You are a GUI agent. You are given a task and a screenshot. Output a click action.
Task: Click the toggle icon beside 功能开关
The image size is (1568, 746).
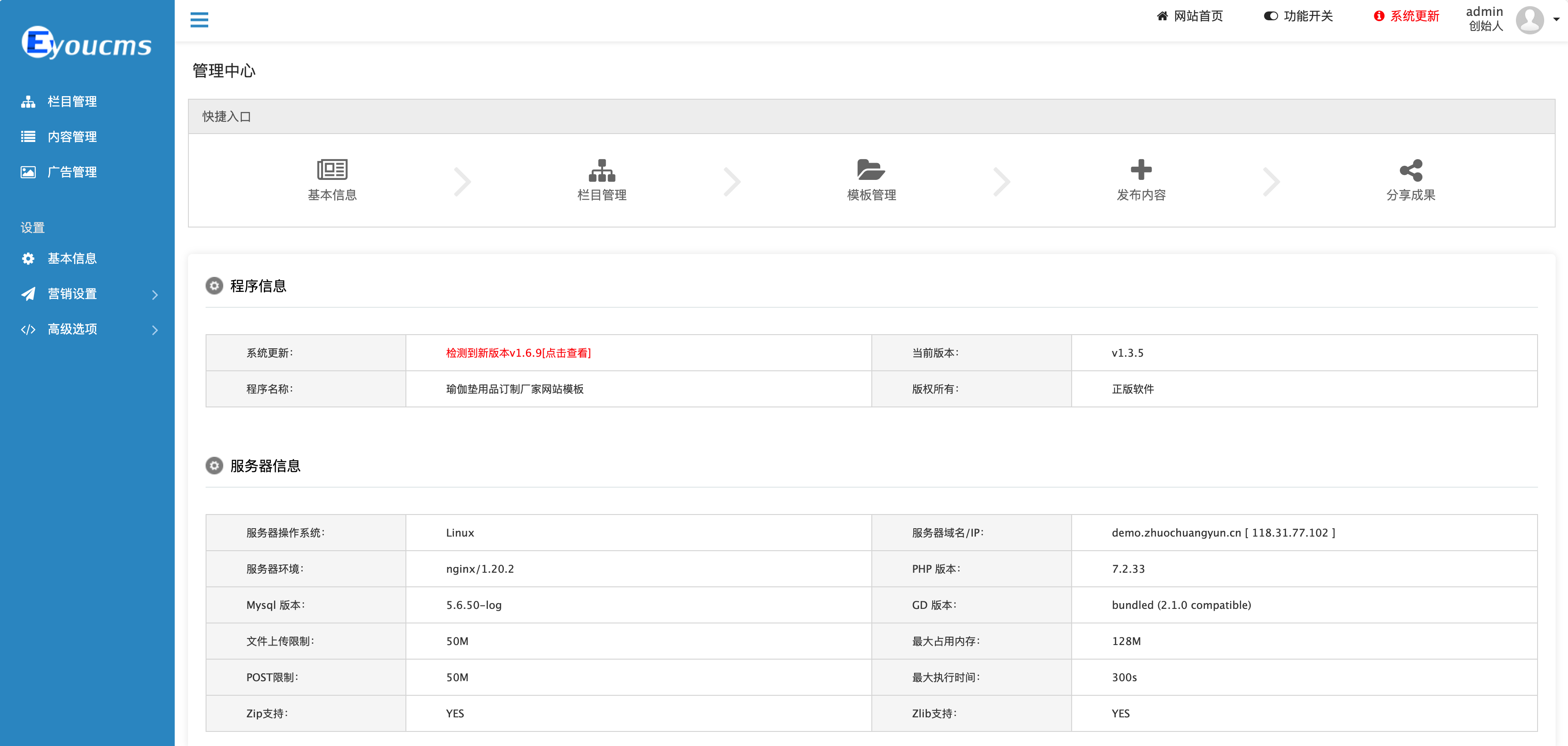point(1270,16)
